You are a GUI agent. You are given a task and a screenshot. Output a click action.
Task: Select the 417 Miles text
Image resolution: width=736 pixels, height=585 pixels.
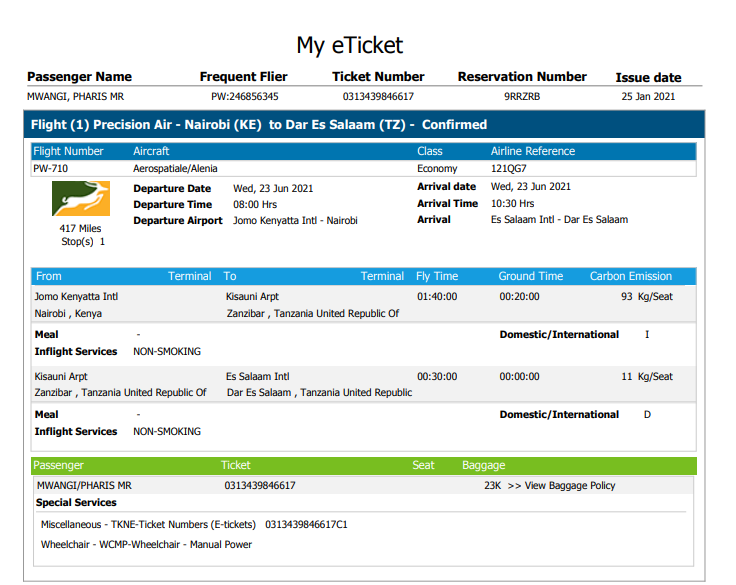80,229
